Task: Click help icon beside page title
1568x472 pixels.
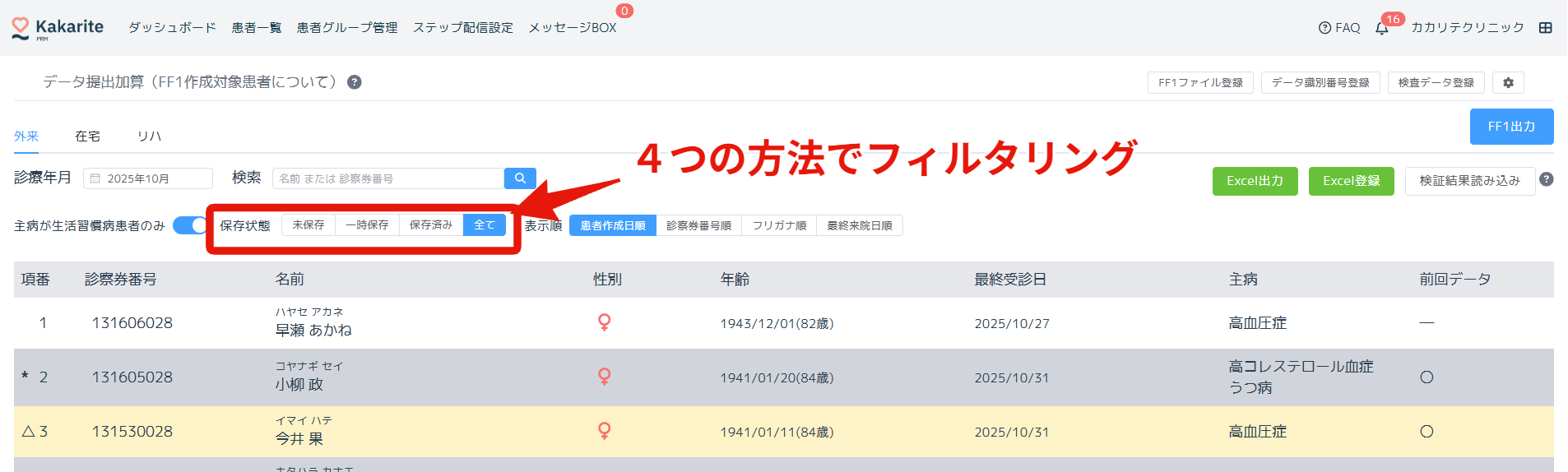Action: pyautogui.click(x=355, y=82)
